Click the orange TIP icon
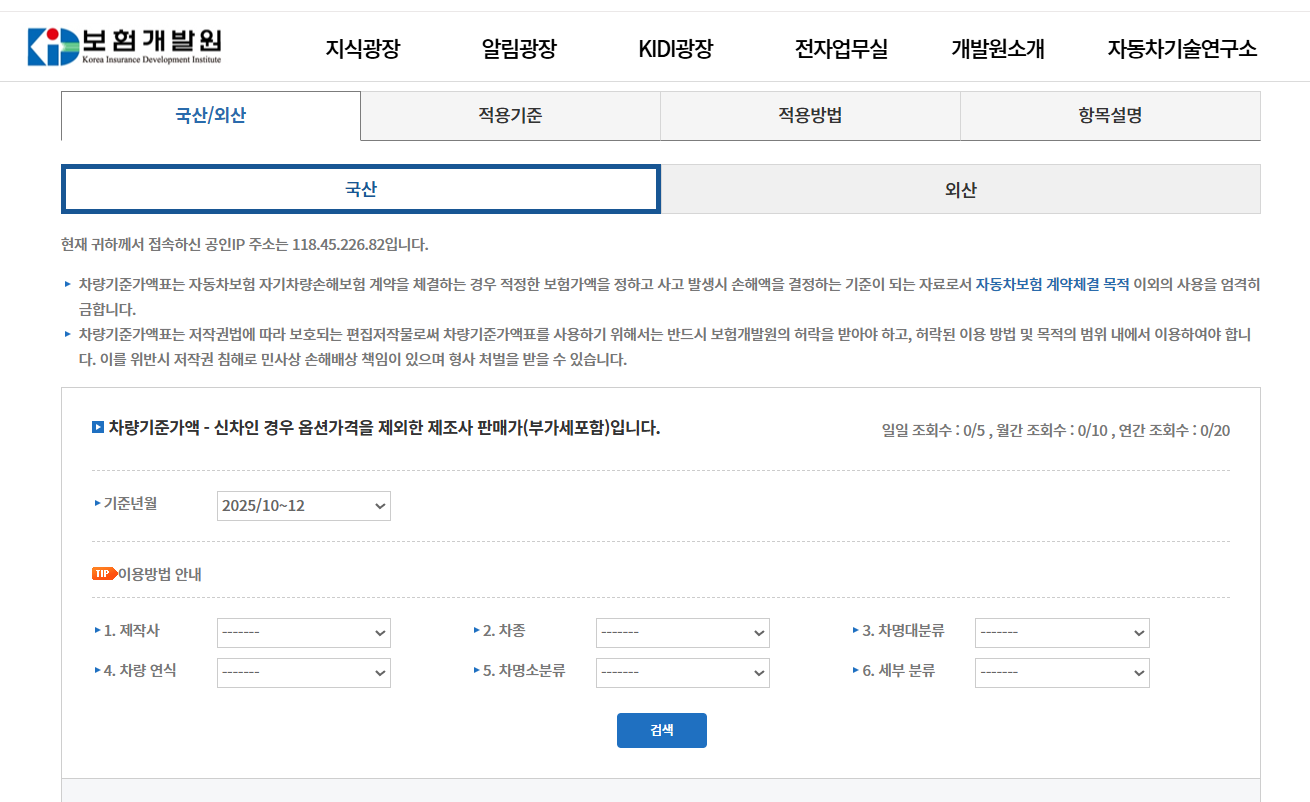1310x802 pixels. [104, 574]
